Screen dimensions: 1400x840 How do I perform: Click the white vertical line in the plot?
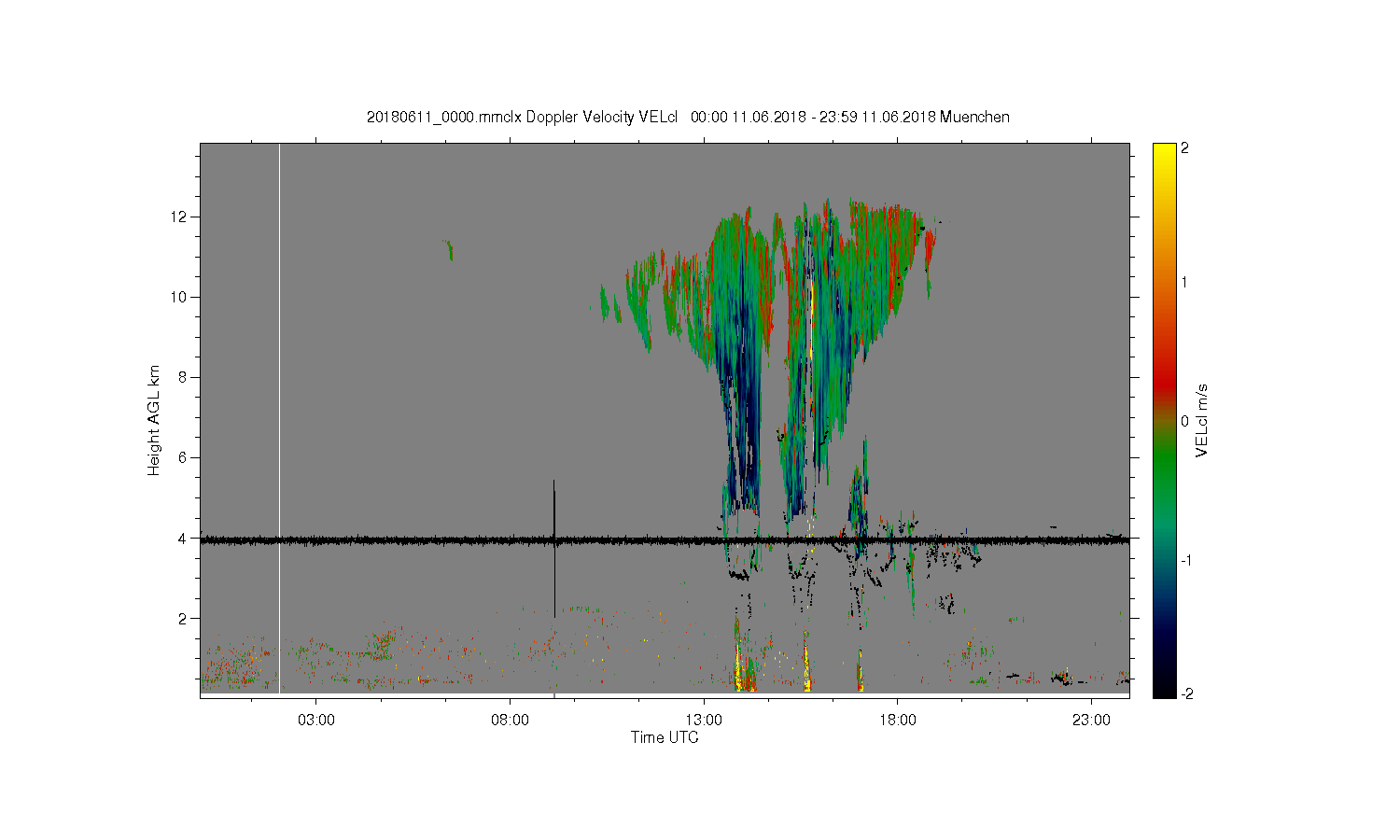[x=279, y=418]
